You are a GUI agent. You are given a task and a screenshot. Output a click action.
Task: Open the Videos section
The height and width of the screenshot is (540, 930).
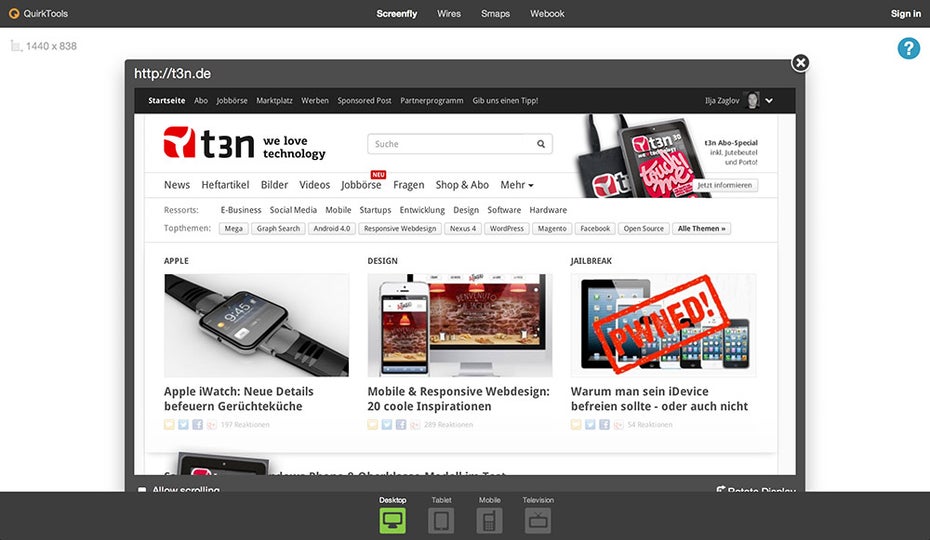pyautogui.click(x=314, y=185)
